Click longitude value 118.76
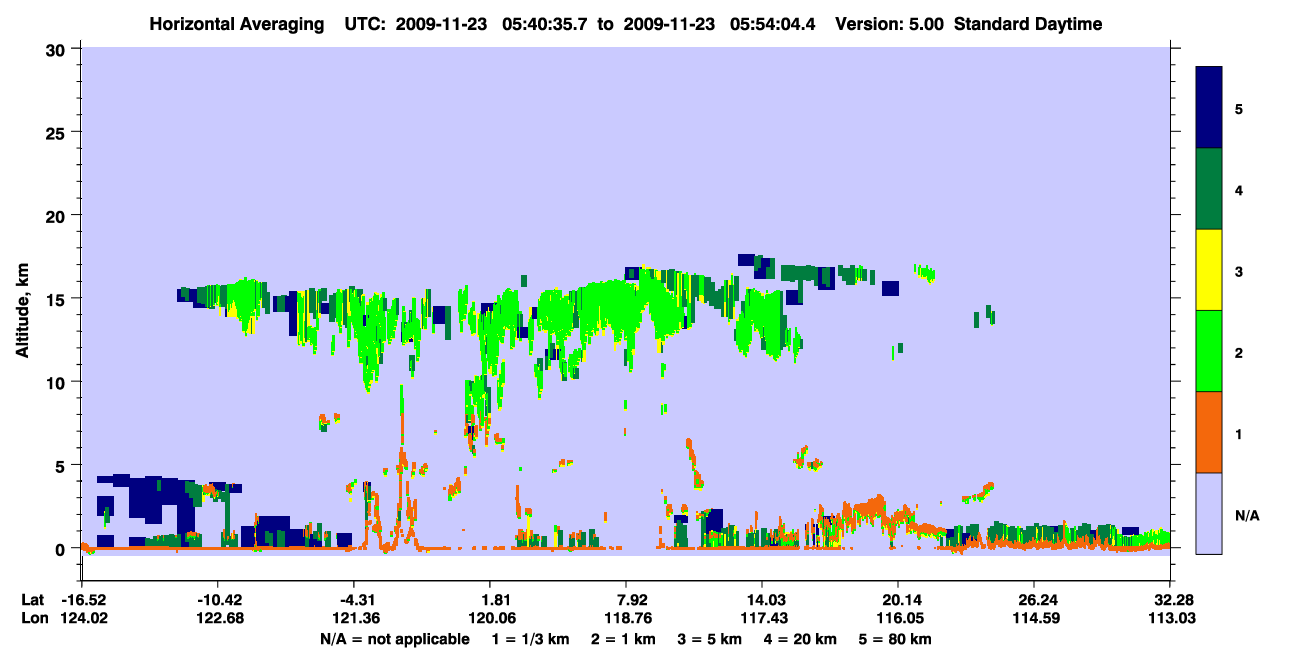Screen dimensions: 1300x667 click(626, 618)
